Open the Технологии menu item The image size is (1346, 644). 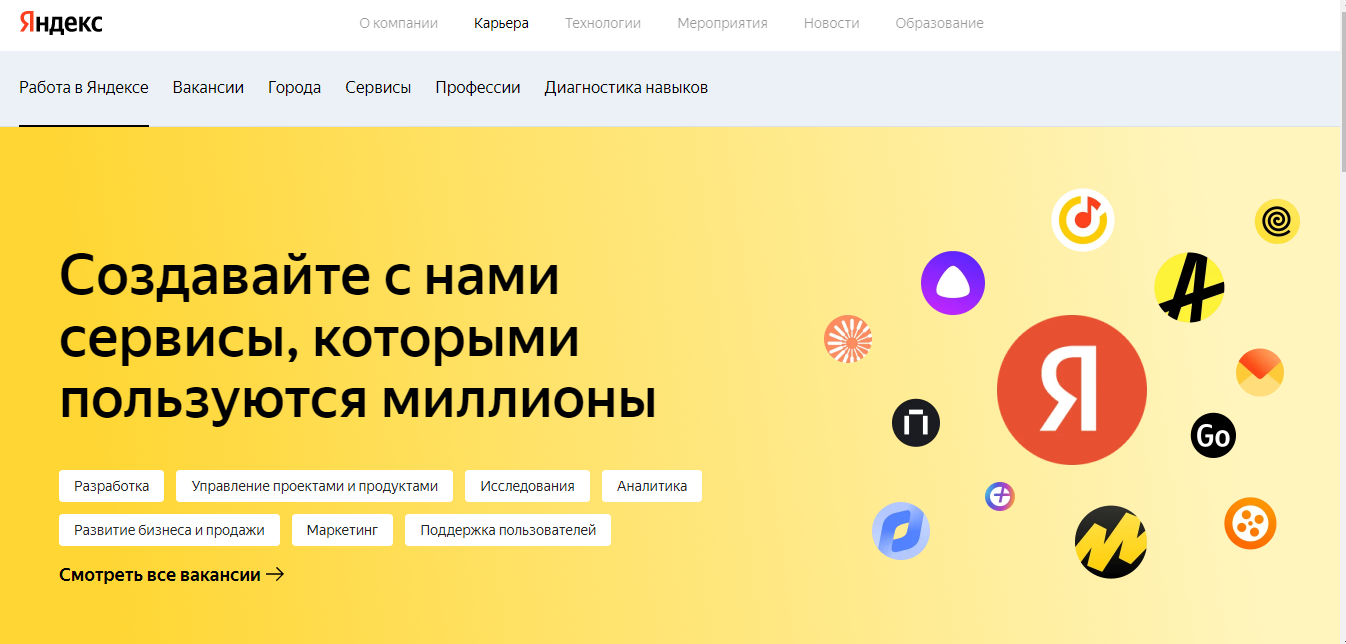(x=603, y=22)
